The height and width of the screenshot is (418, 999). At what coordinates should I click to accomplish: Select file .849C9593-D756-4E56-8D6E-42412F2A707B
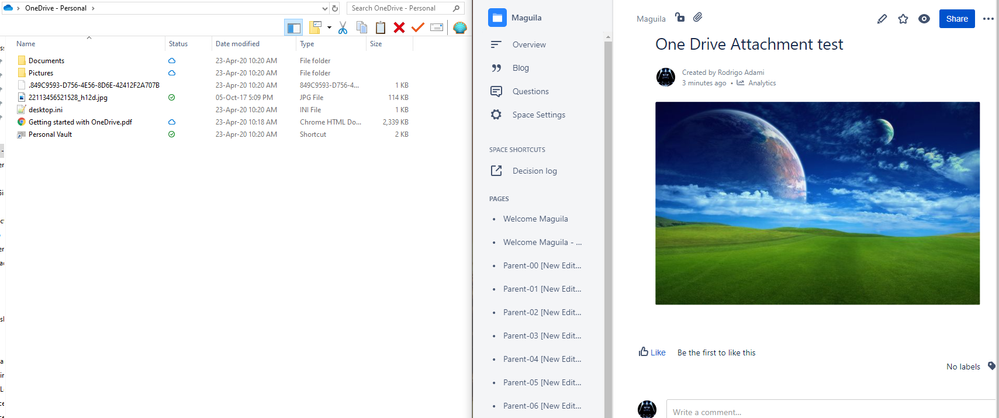[94, 85]
